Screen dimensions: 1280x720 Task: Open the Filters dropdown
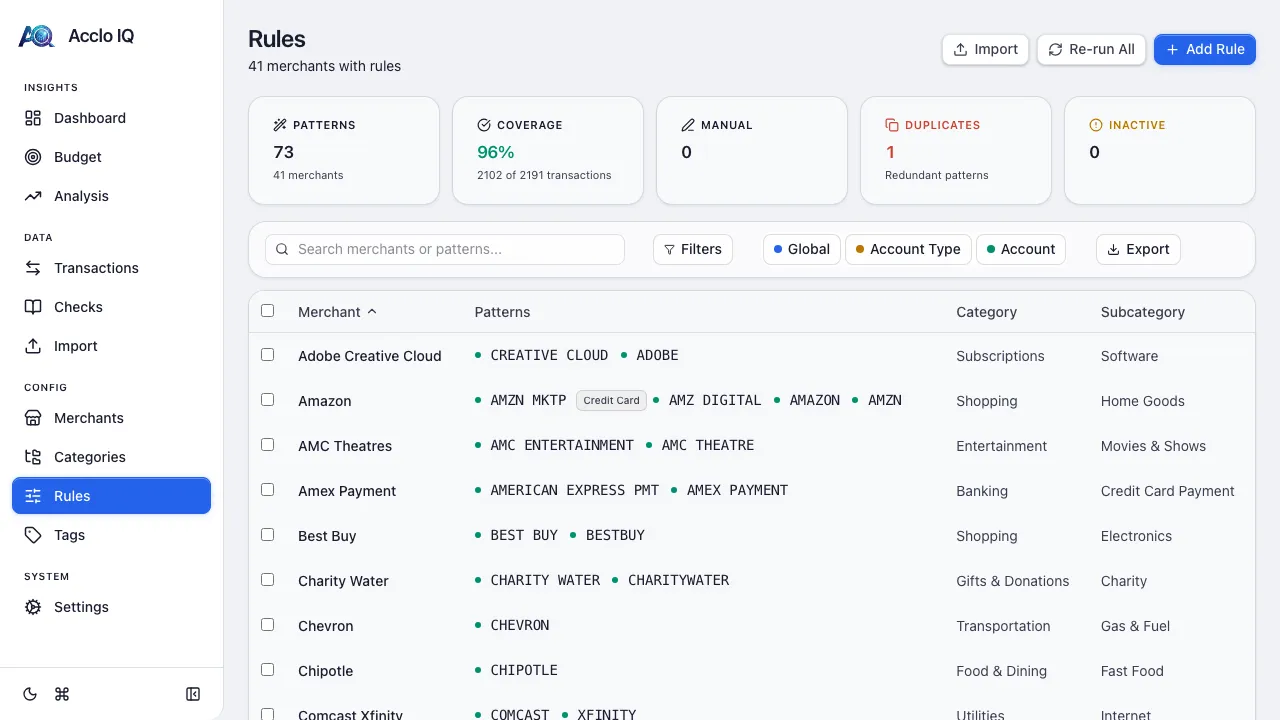point(693,249)
